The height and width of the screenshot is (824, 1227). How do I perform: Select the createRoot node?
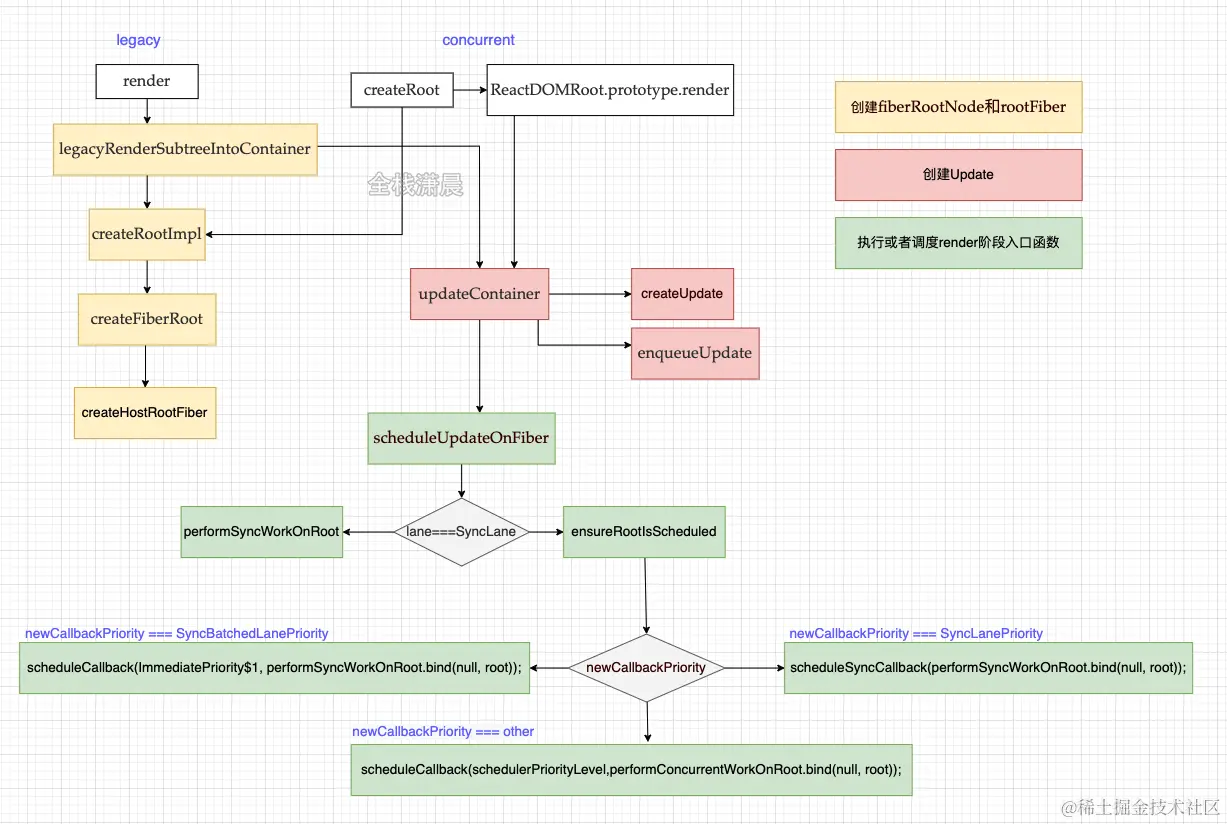(x=401, y=89)
